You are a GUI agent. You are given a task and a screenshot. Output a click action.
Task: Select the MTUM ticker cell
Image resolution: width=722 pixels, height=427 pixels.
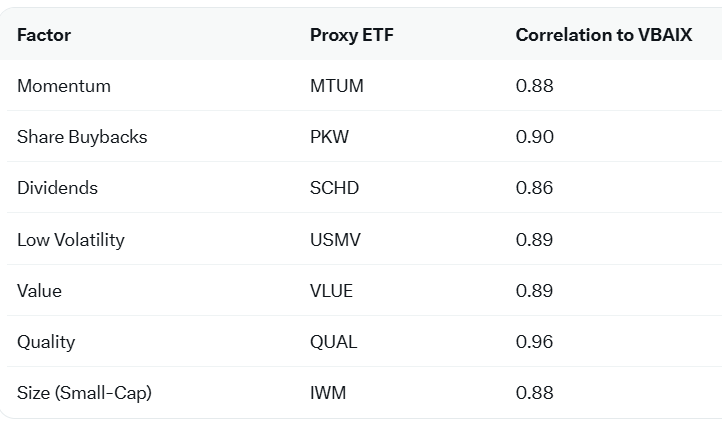[337, 86]
